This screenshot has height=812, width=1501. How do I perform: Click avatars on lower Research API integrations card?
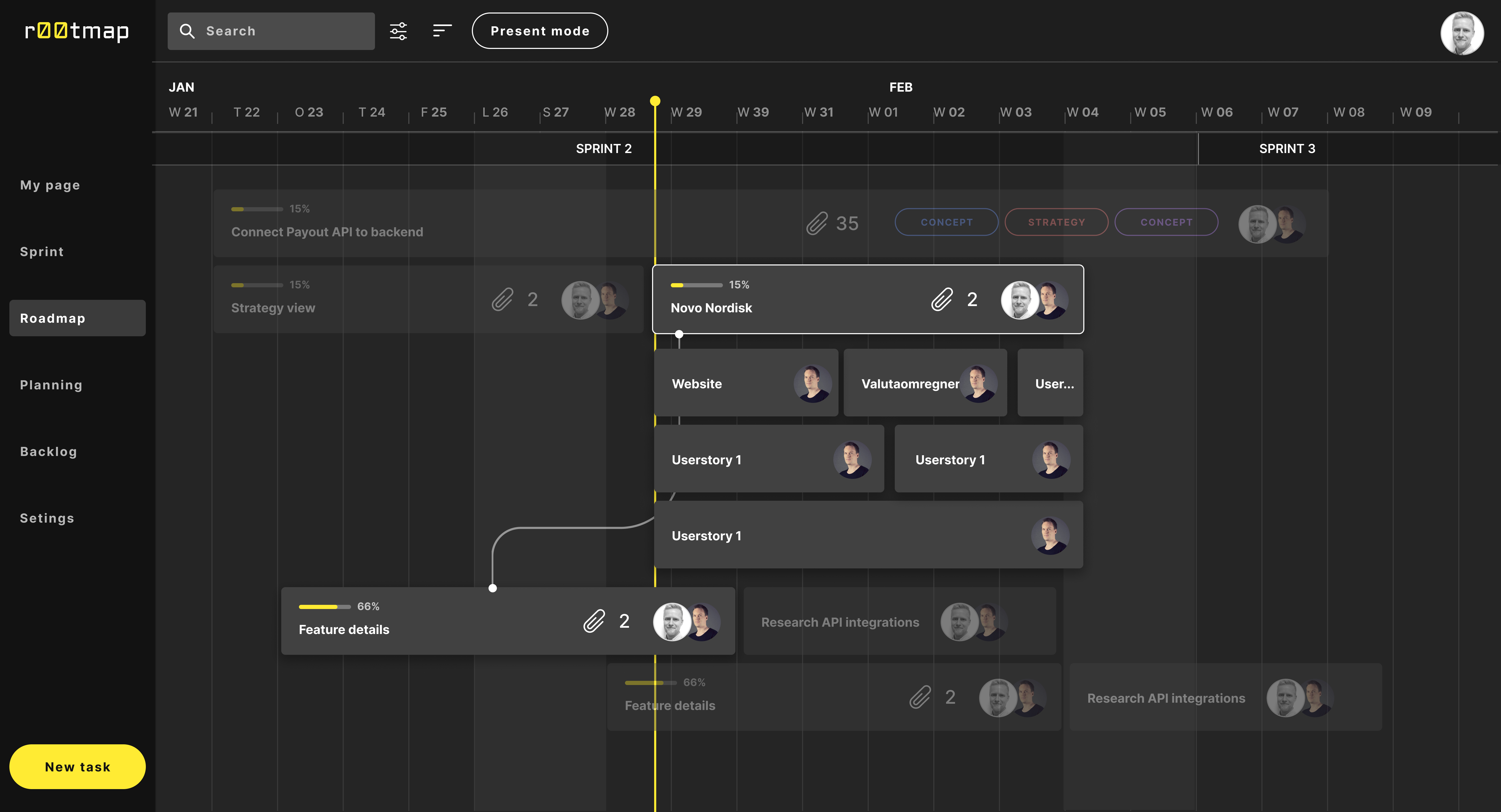coord(1300,698)
